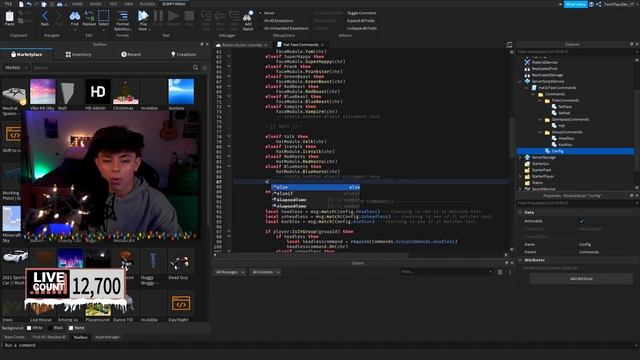Screen dimensions: 640x360
Task: Click the Format Selection icon
Action: click(122, 16)
